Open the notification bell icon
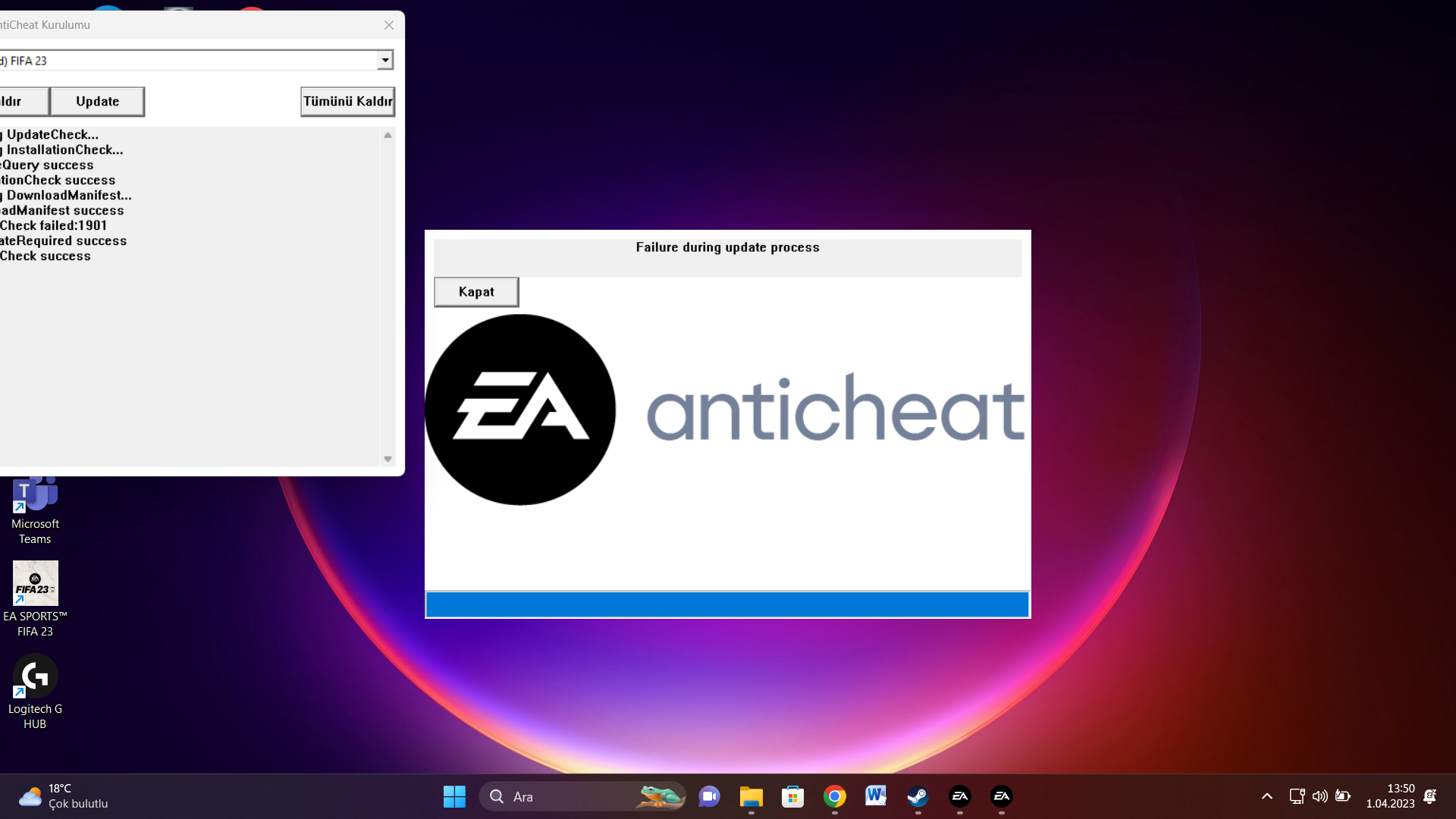The image size is (1456, 819). coord(1430,796)
